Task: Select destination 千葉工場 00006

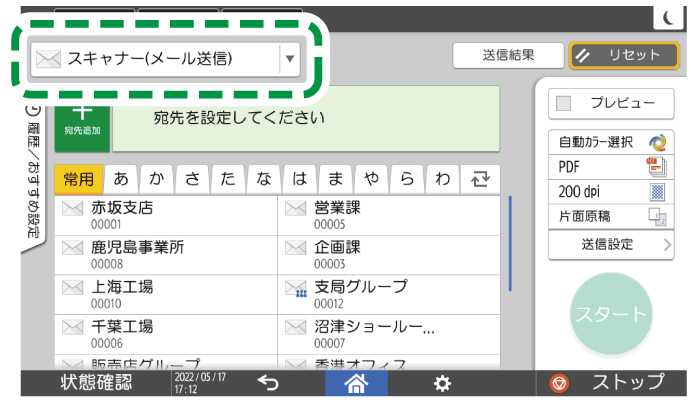Action: (166, 334)
